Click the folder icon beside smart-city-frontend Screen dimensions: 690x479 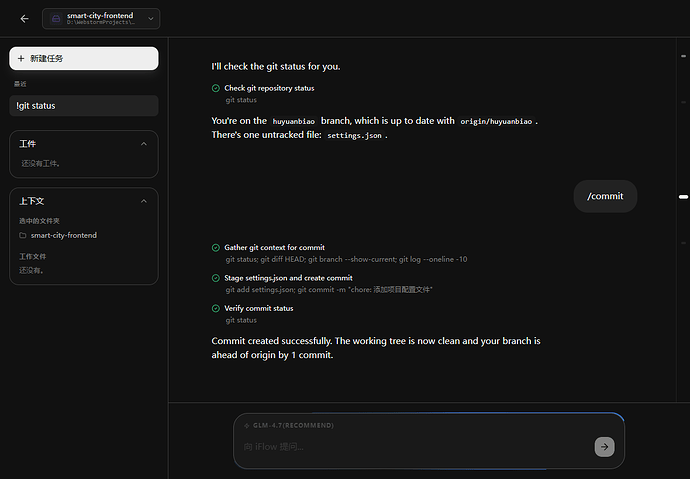(x=23, y=236)
